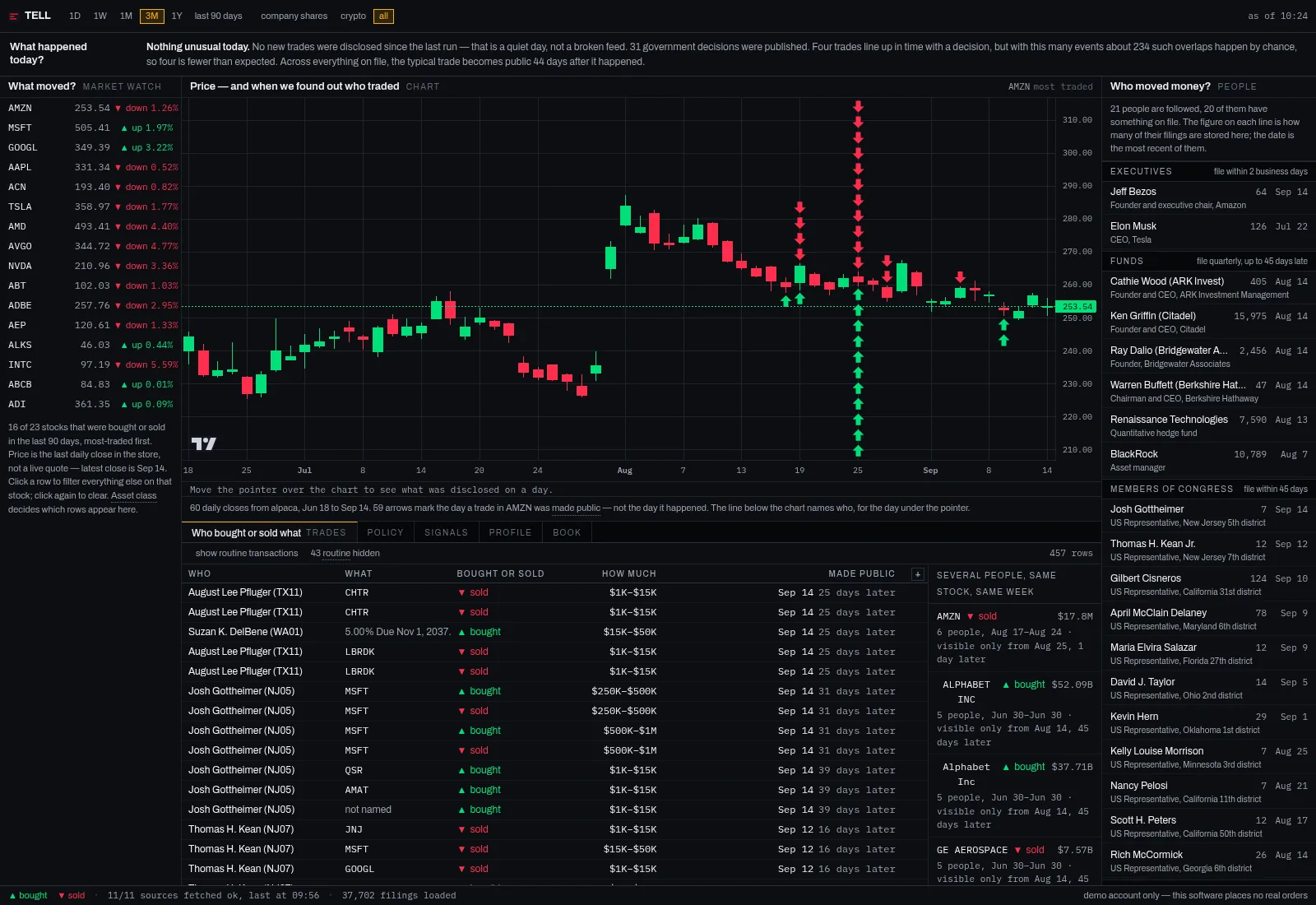This screenshot has height=905, width=1316.
Task: Select the 1W time range
Action: (100, 16)
